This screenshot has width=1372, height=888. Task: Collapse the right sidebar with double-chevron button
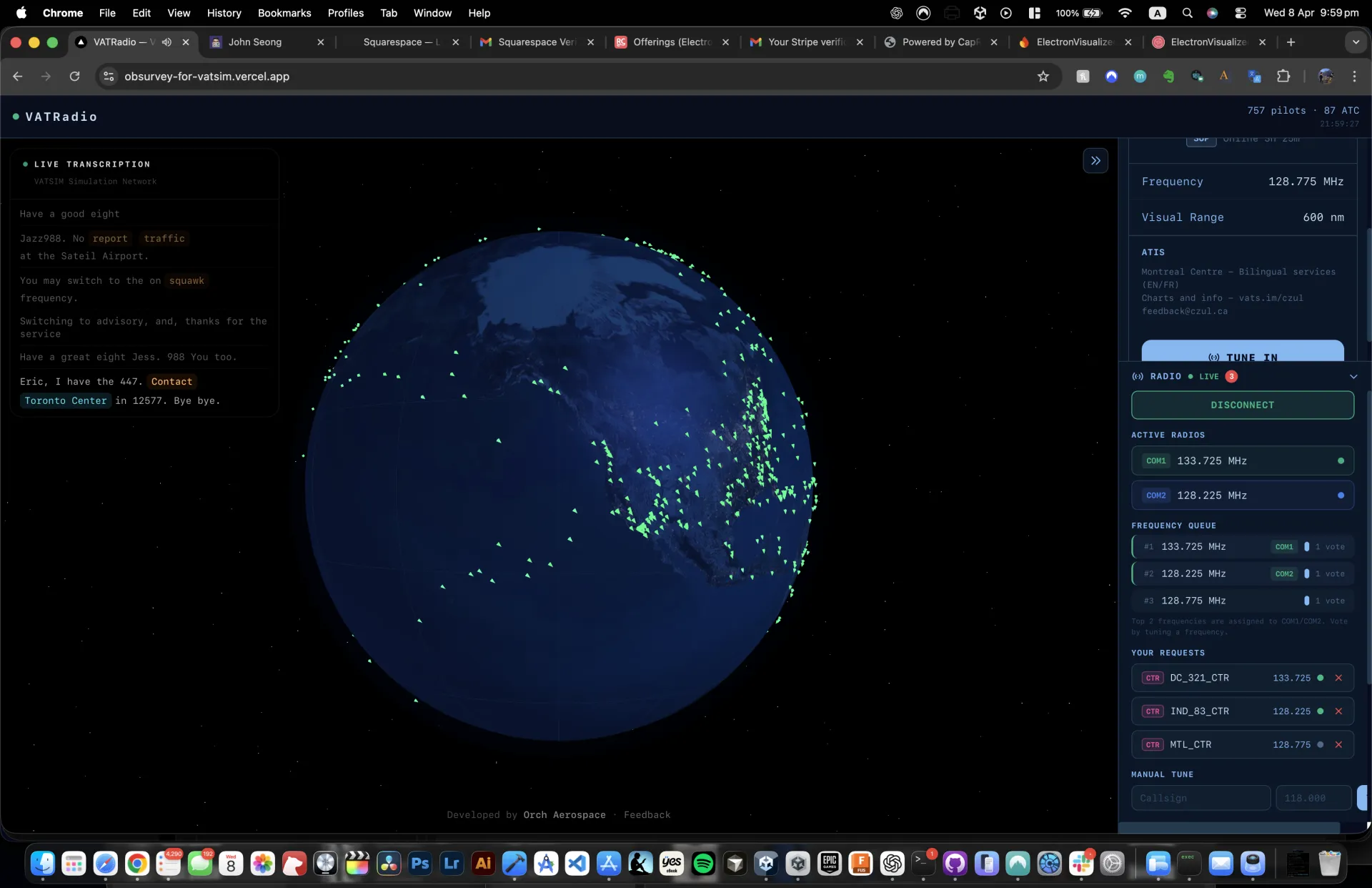click(1095, 161)
